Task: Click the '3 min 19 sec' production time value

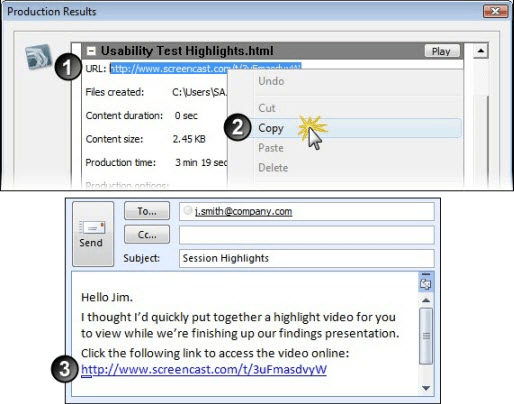Action: pyautogui.click(x=201, y=162)
